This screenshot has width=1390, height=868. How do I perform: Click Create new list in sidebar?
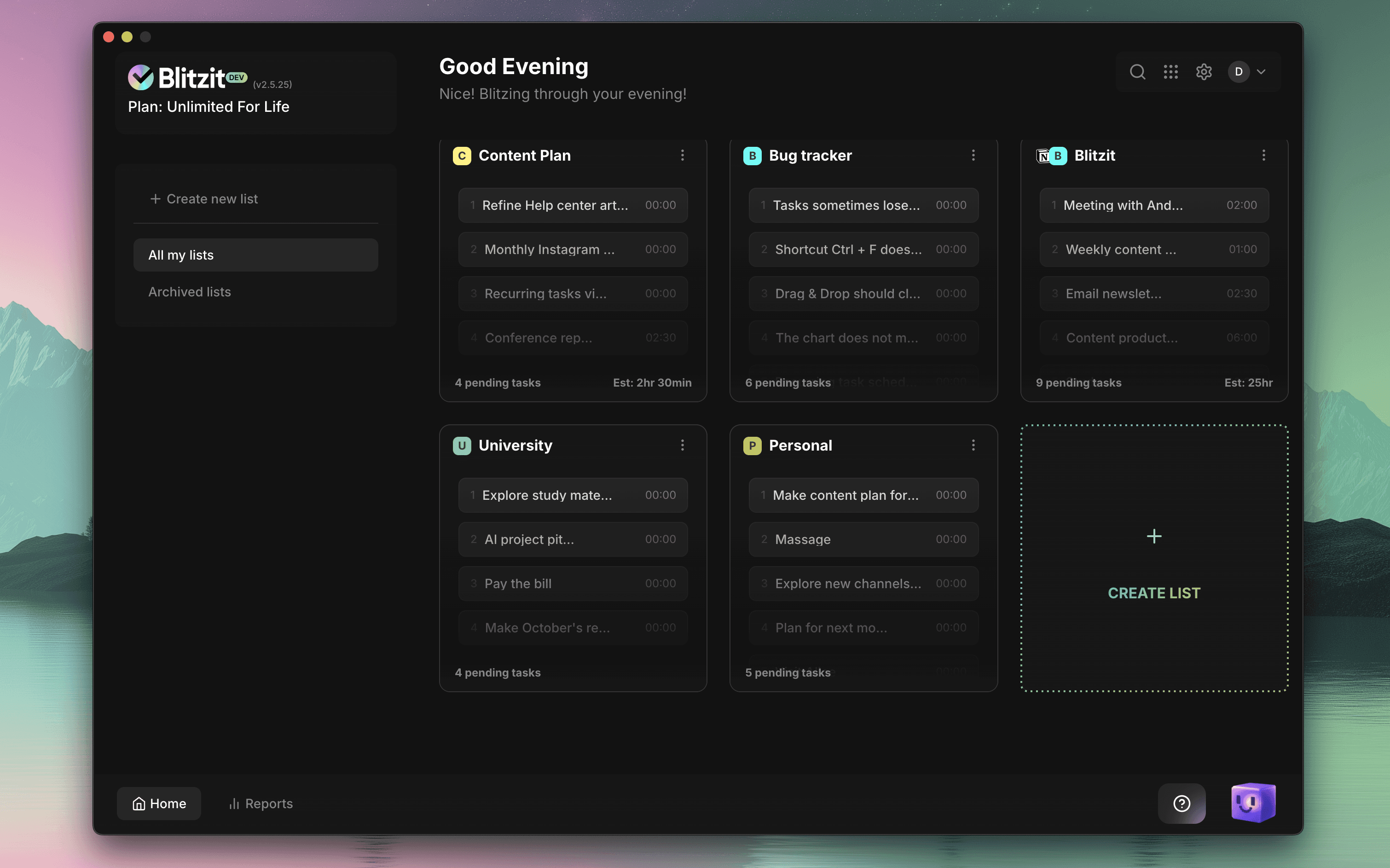click(204, 199)
